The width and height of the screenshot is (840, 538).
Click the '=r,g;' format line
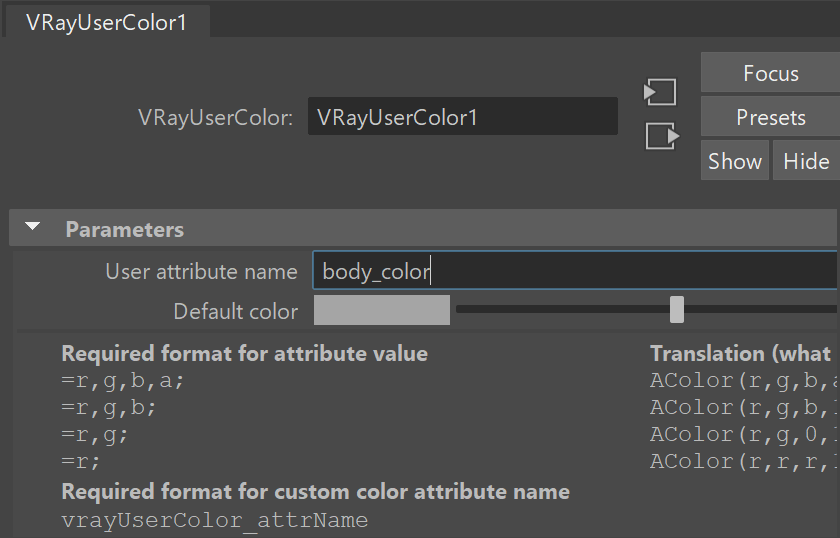click(95, 434)
